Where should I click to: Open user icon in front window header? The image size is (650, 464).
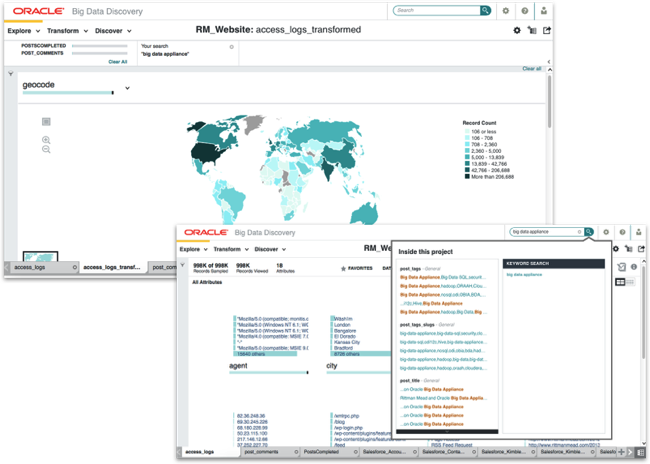click(639, 232)
